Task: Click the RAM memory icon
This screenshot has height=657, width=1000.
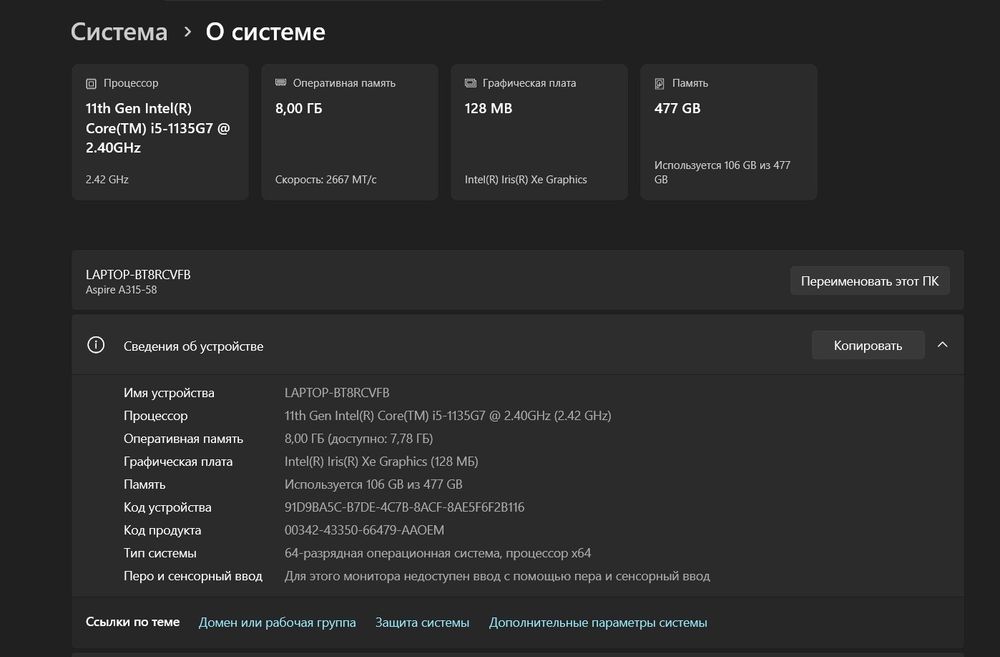Action: point(281,83)
